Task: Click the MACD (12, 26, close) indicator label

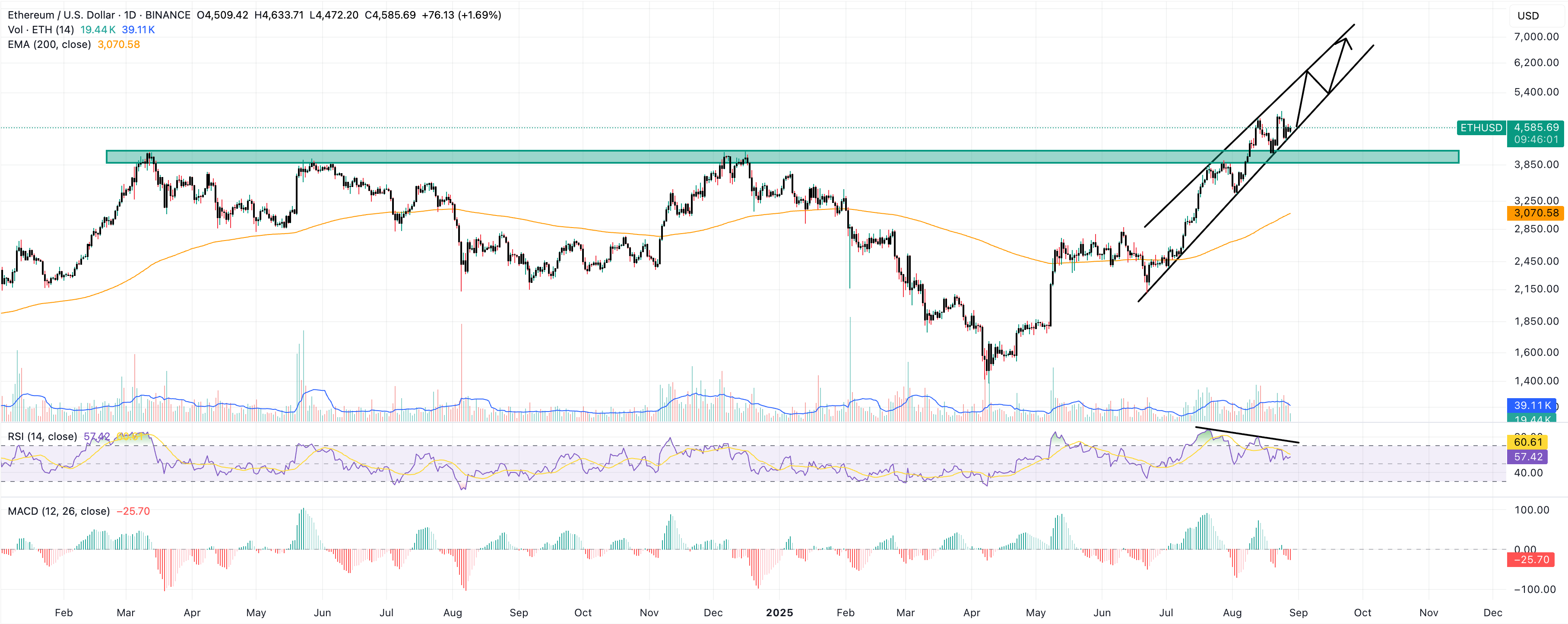Action: [58, 511]
